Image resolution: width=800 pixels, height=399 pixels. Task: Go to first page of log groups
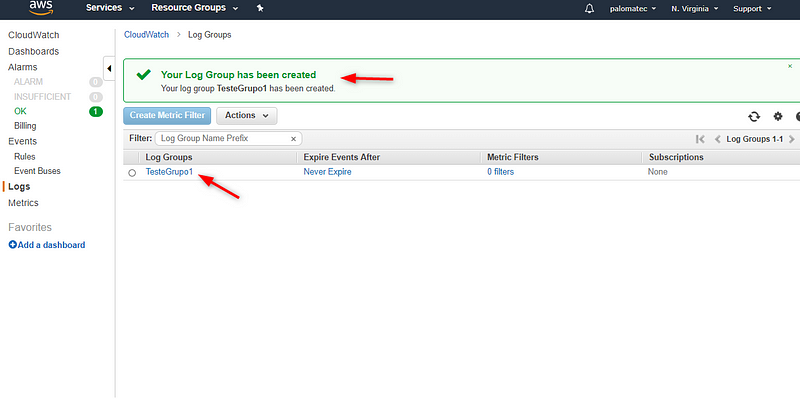click(700, 139)
